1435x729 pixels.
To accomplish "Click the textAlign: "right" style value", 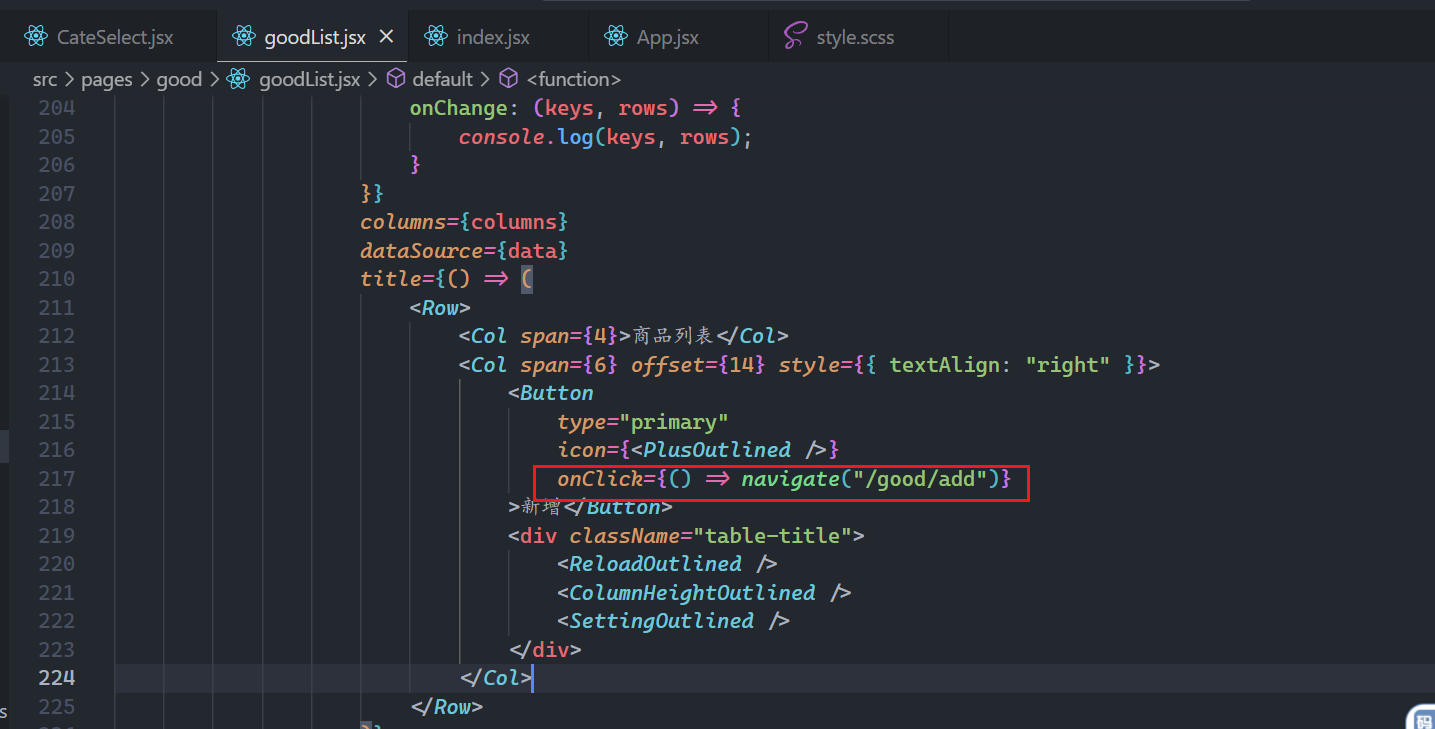I will (x=1000, y=365).
